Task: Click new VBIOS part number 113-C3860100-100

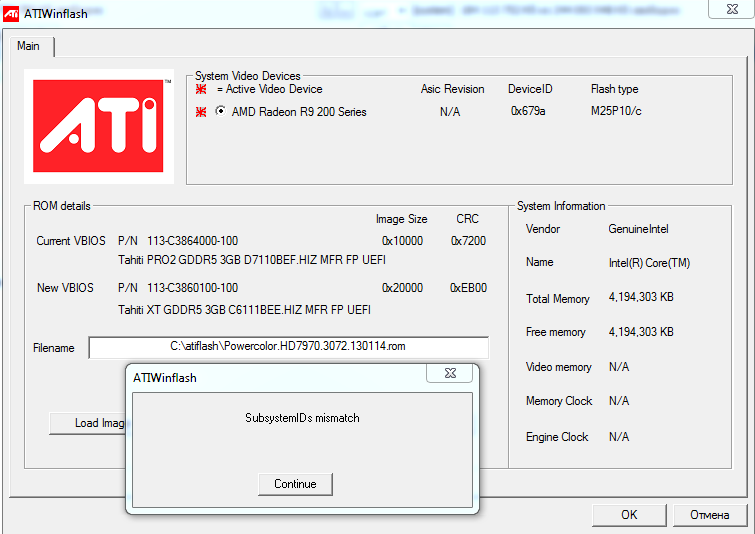Action: coord(193,288)
